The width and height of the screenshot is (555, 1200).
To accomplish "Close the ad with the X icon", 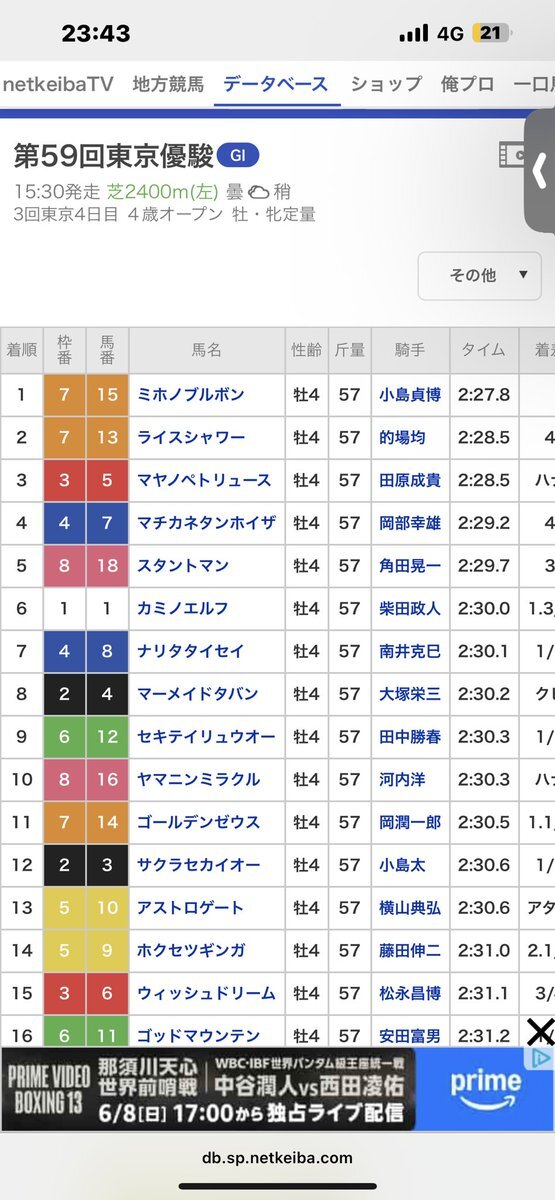I will pyautogui.click(x=540, y=1032).
